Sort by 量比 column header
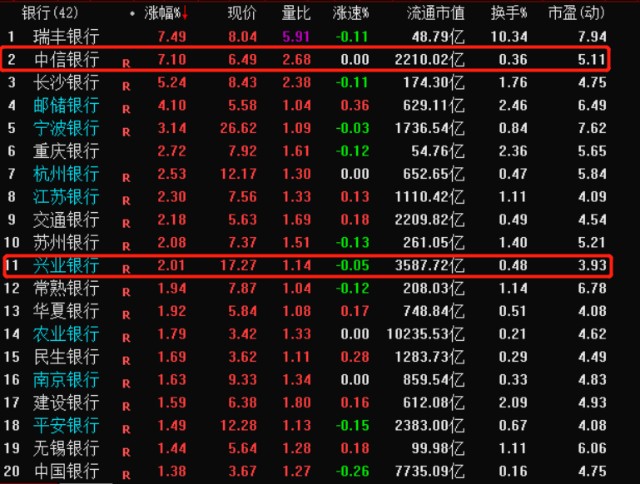The height and width of the screenshot is (484, 640). click(x=296, y=13)
